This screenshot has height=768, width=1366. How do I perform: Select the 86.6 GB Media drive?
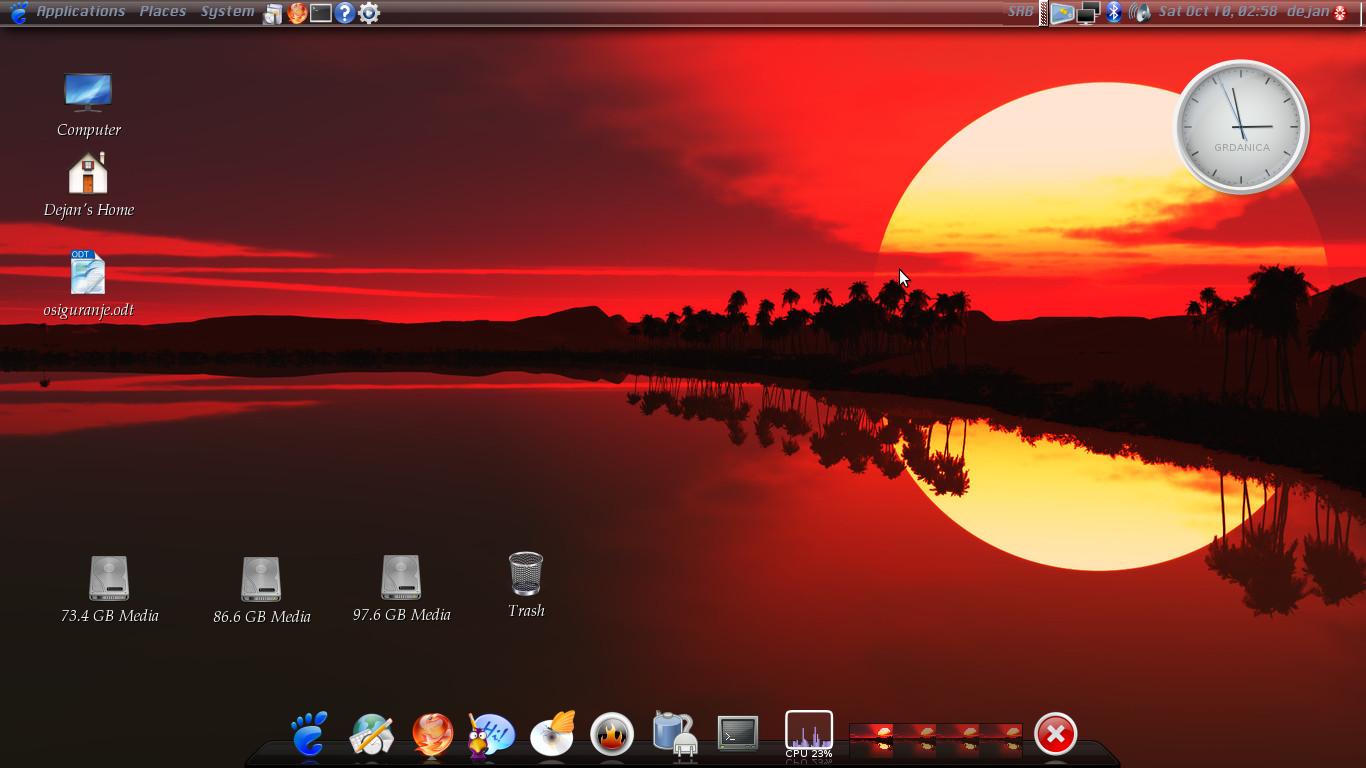[x=261, y=580]
